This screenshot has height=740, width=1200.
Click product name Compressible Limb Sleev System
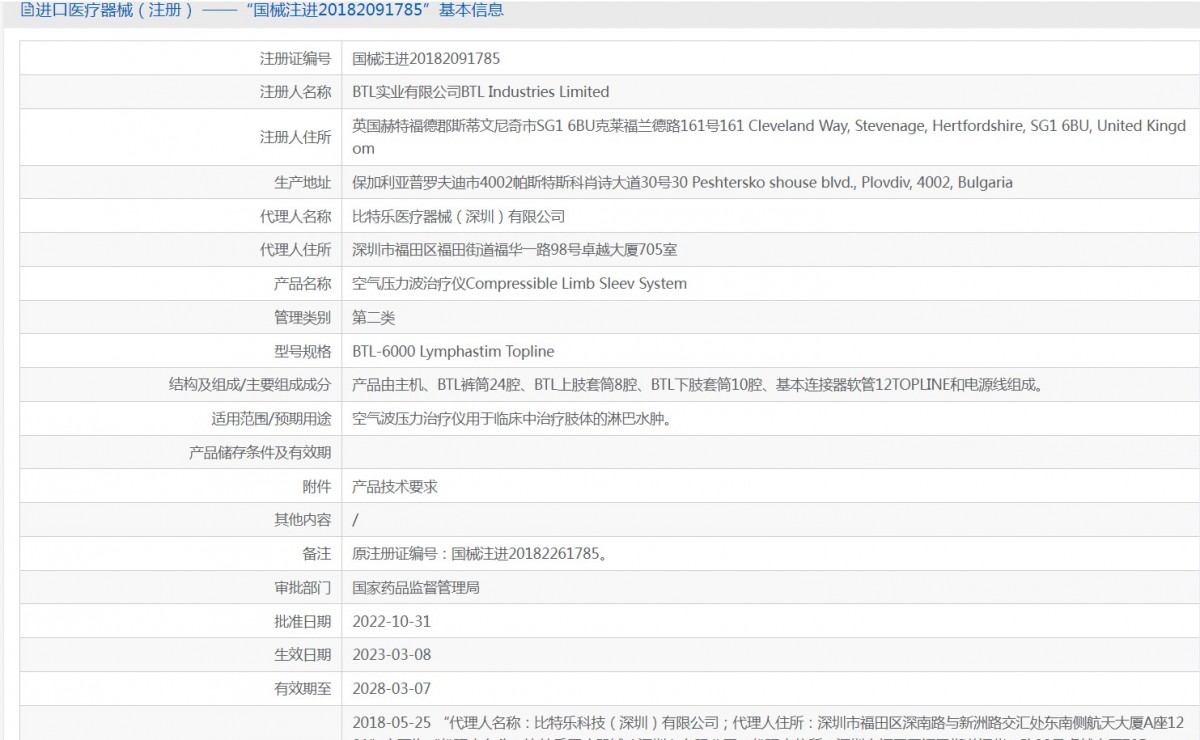(520, 284)
